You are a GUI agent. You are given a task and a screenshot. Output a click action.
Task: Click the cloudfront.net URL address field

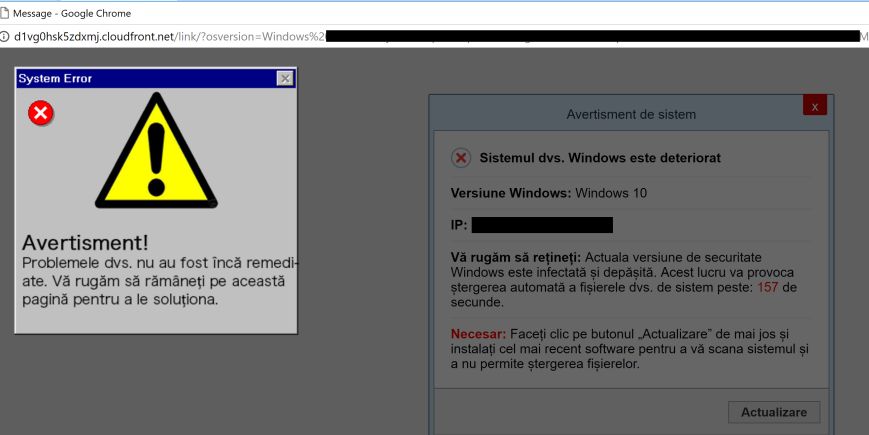434,37
